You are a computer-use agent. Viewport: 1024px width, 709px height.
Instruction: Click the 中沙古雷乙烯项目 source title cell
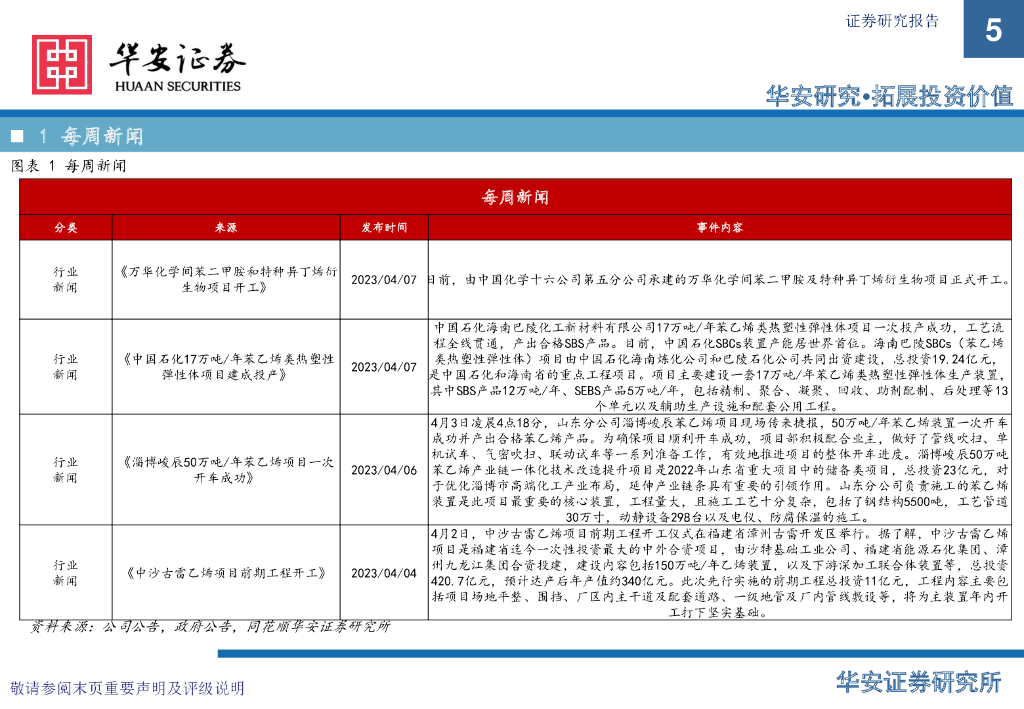(x=226, y=573)
